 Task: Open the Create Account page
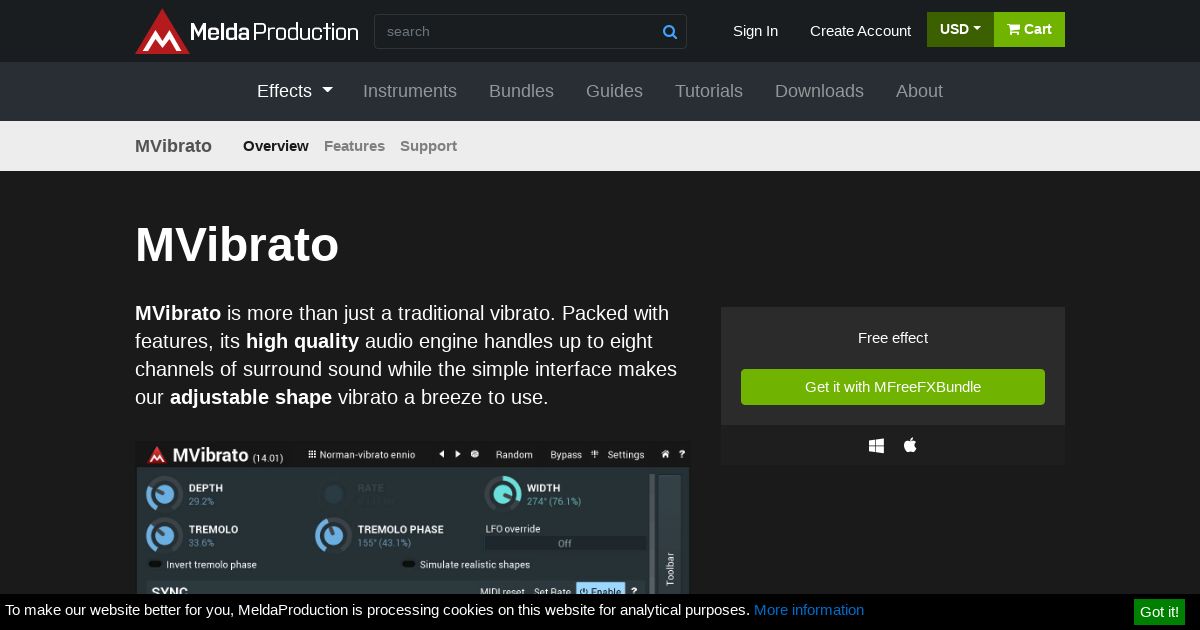pyautogui.click(x=860, y=31)
